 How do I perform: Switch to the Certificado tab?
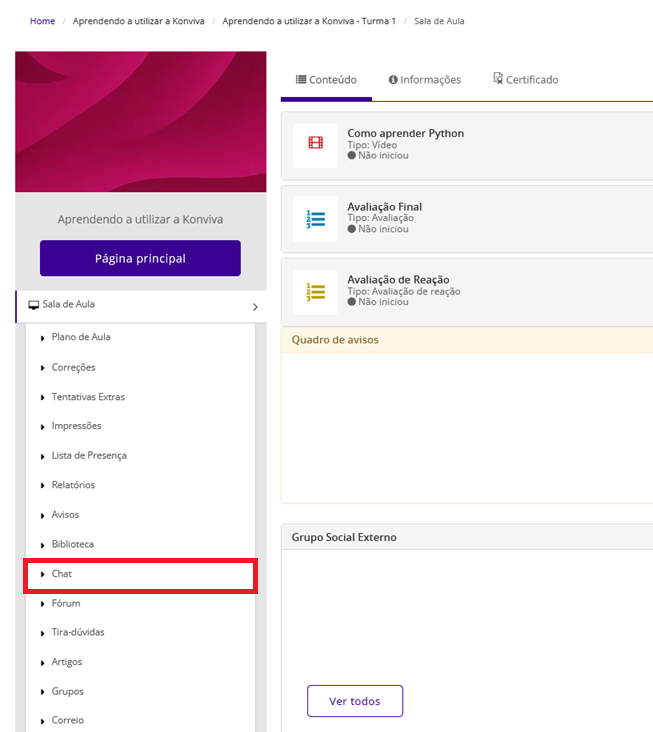526,79
